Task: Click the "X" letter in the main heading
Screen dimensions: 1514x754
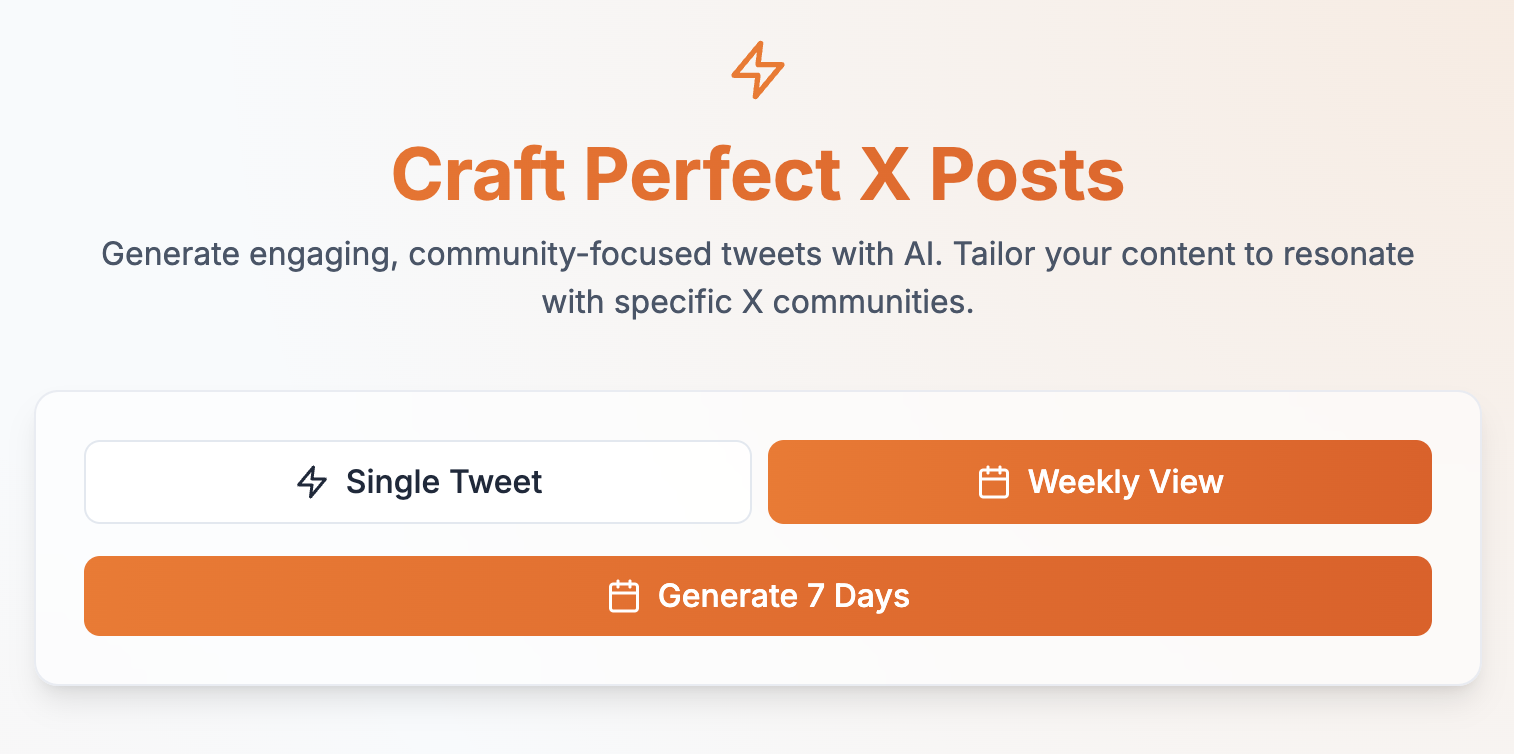Action: pos(883,175)
